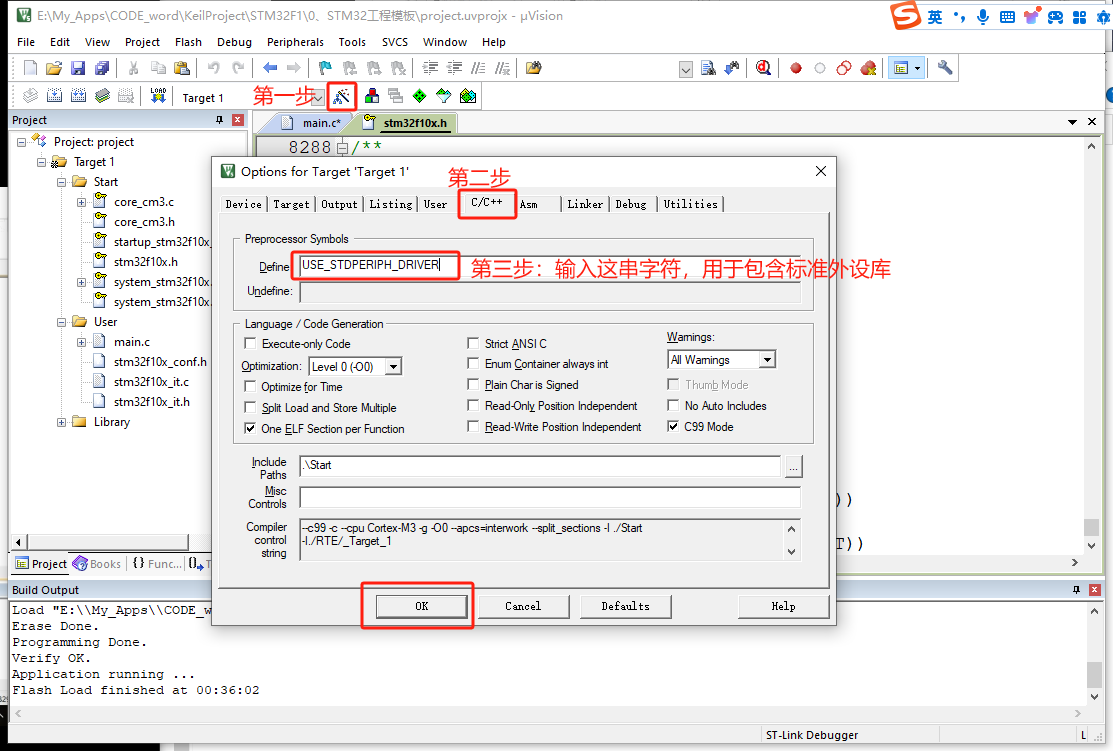The image size is (1113, 751).
Task: Open Sogou soft keyboard icon
Action: [1007, 17]
